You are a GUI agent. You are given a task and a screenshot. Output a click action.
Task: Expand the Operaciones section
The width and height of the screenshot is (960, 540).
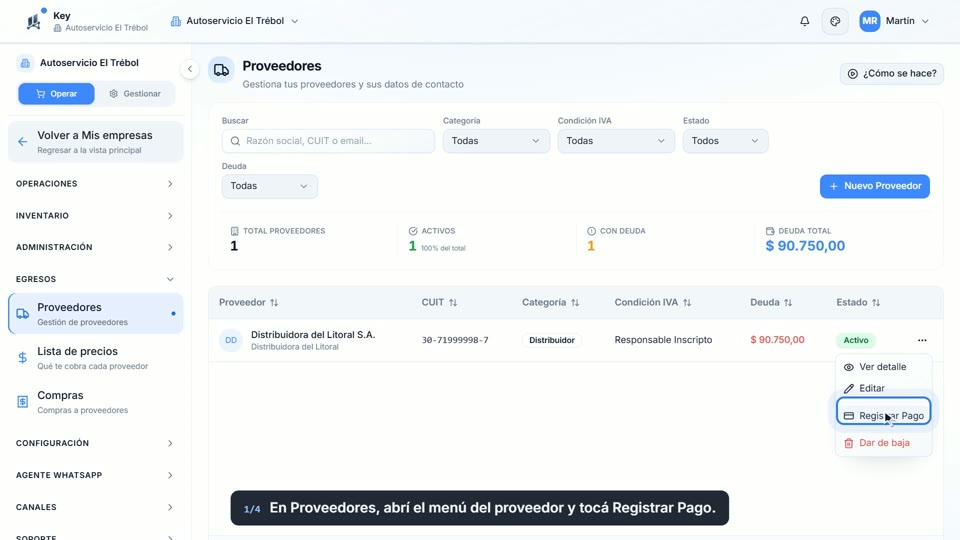[x=94, y=184]
